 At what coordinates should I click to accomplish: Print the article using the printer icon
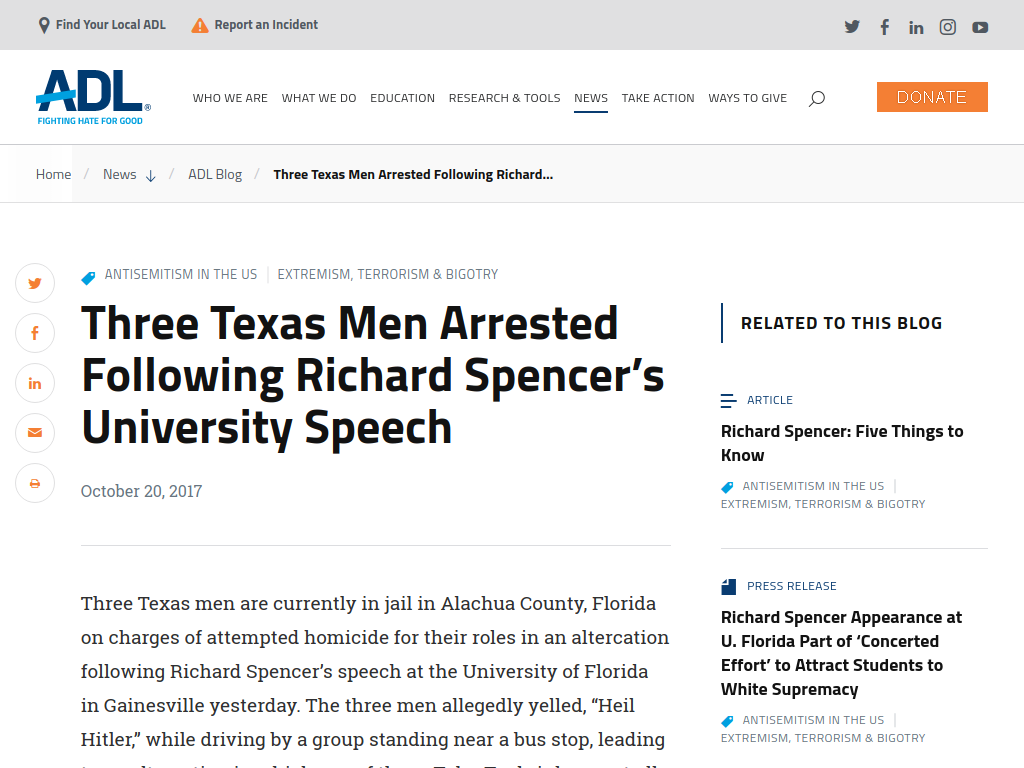pyautogui.click(x=35, y=483)
